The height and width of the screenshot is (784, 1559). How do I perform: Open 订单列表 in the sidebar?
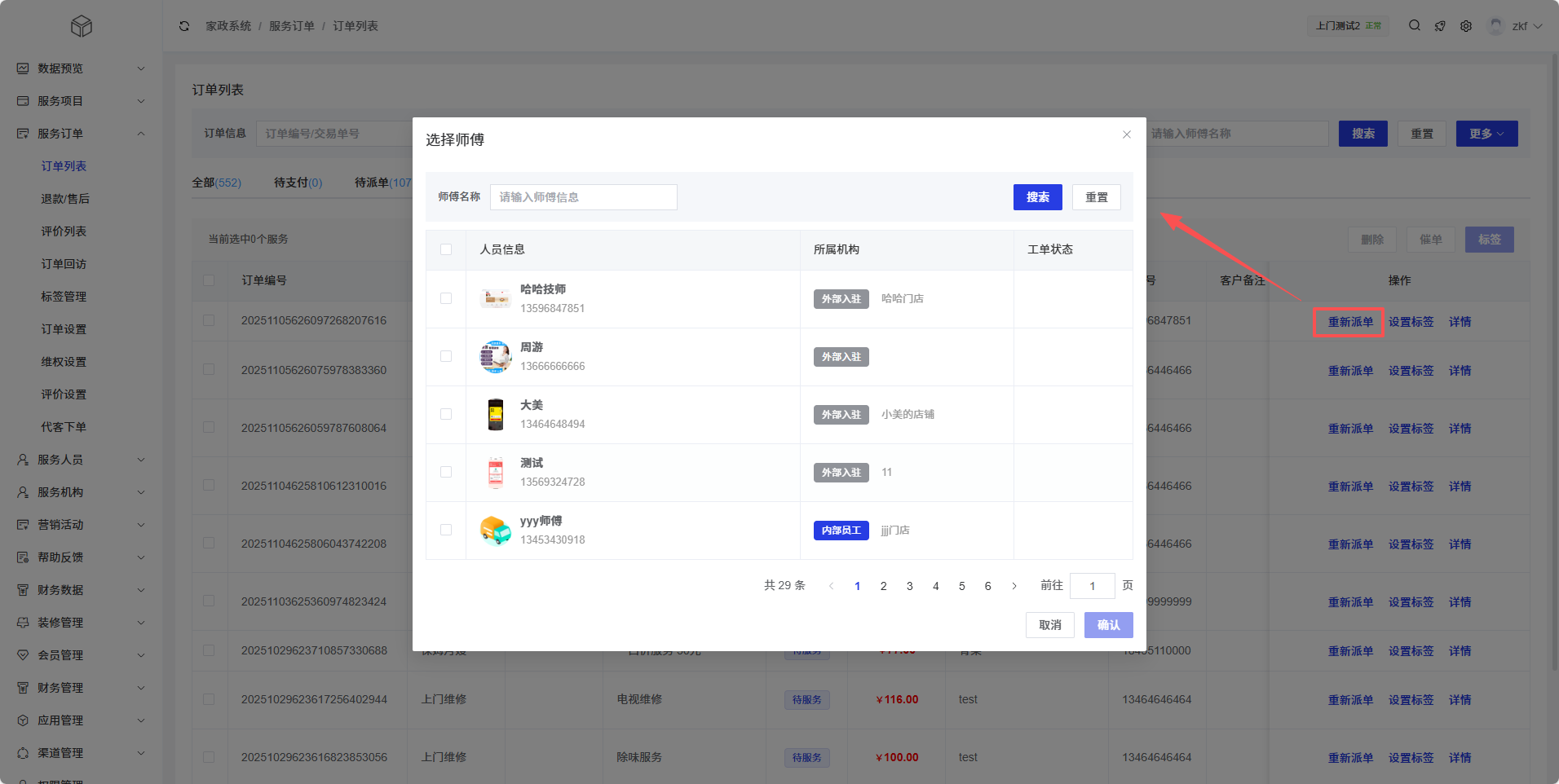click(x=64, y=166)
